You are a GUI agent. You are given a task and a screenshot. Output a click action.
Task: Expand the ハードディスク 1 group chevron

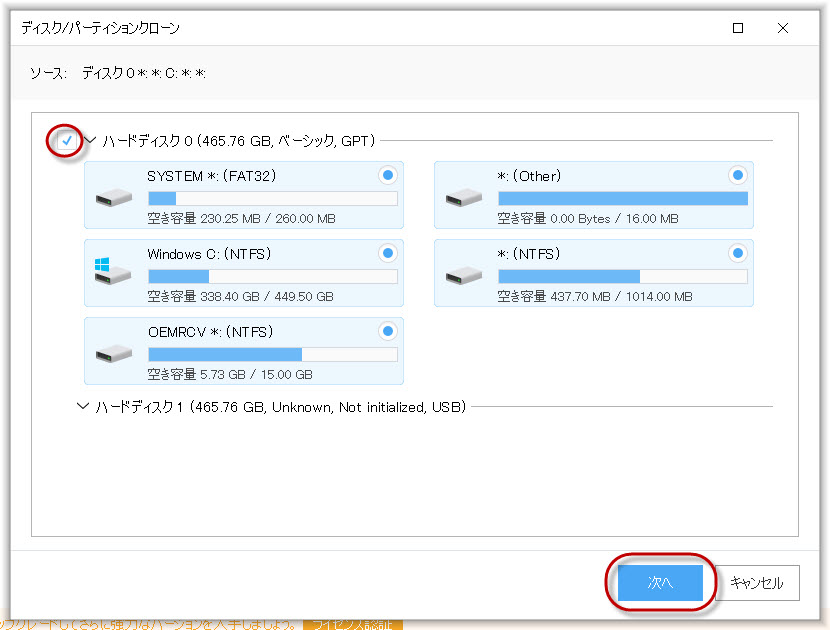(x=83, y=407)
